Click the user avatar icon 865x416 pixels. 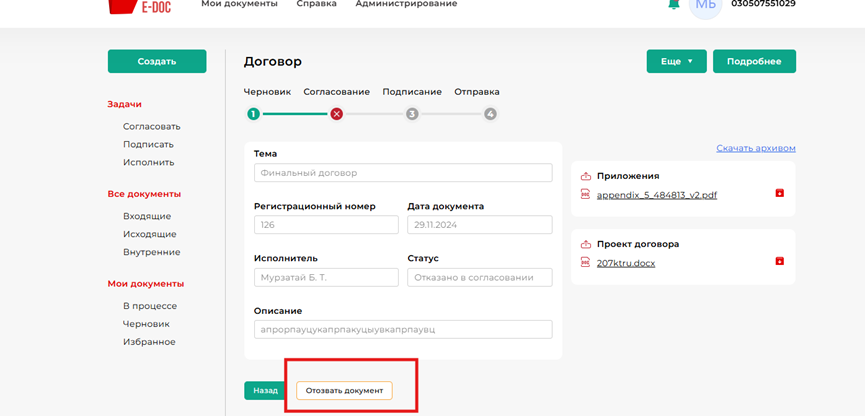706,5
